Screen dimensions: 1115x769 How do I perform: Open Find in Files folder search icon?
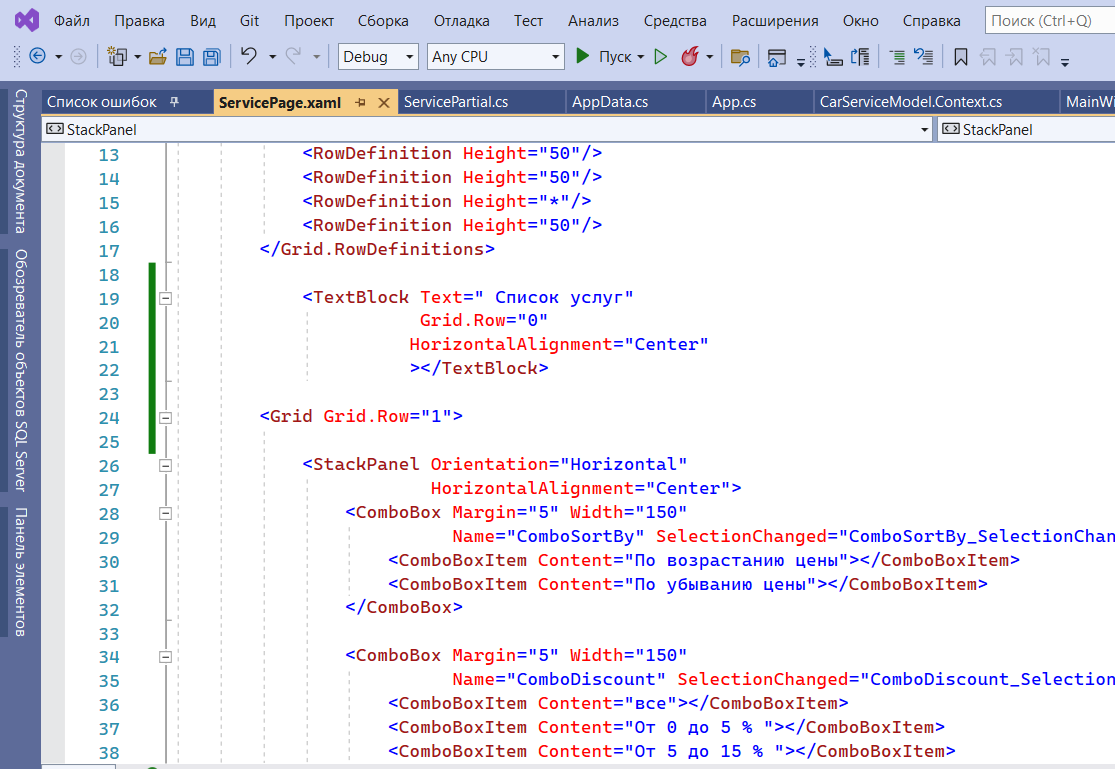click(740, 57)
